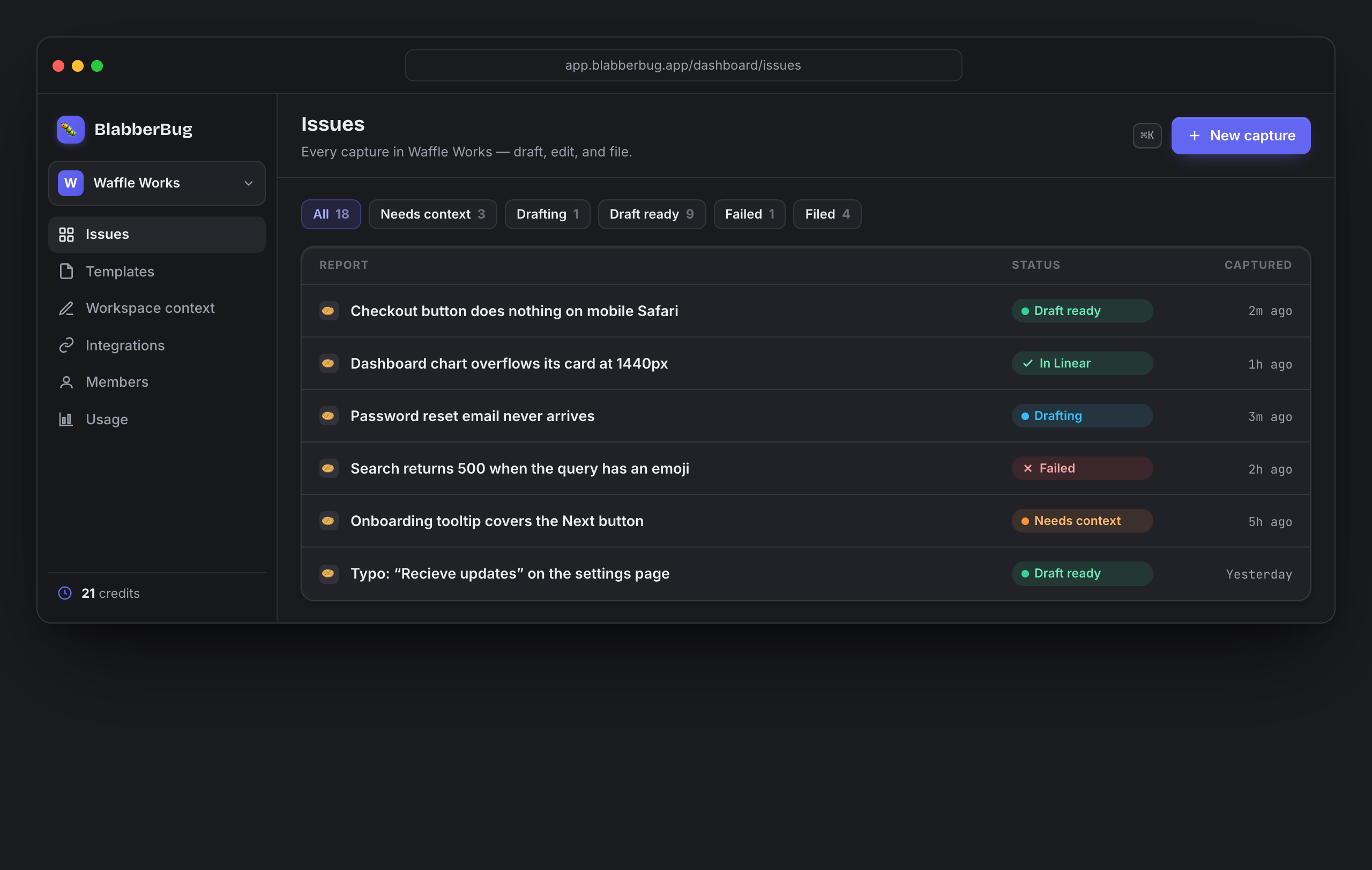This screenshot has height=870, width=1372.
Task: Click the Failed status badge
Action: coord(1082,468)
